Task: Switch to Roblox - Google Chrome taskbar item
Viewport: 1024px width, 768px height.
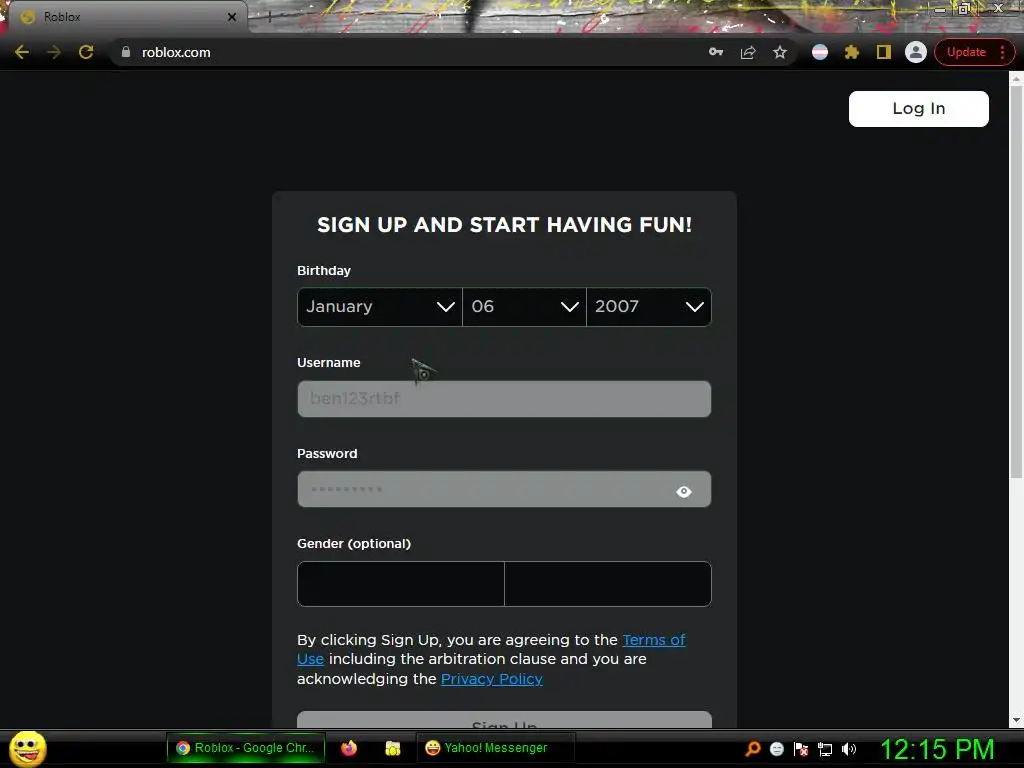Action: coord(246,748)
